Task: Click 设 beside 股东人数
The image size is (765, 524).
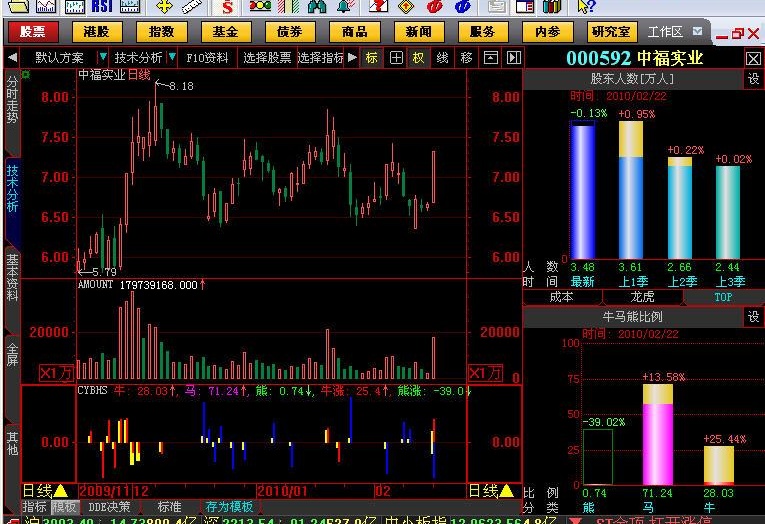Action: (753, 79)
